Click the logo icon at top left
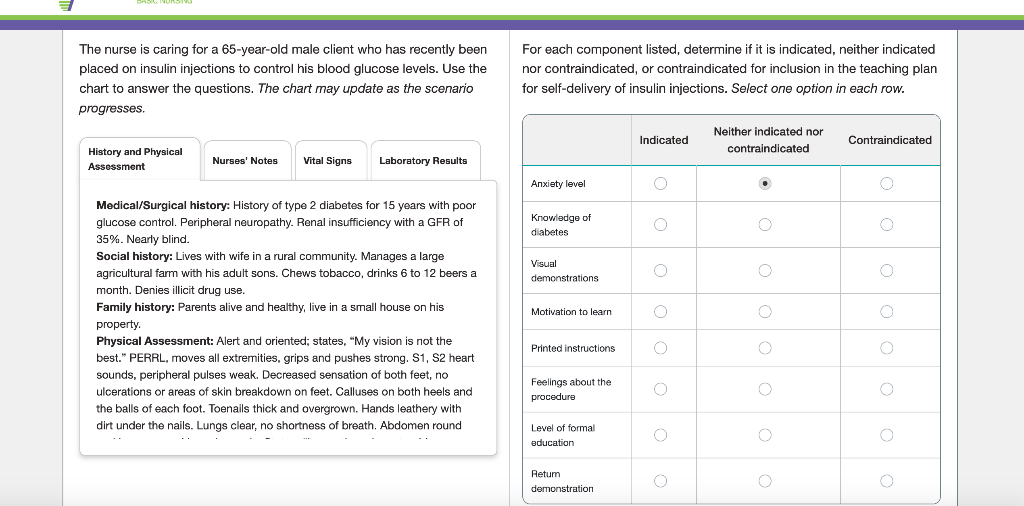Image resolution: width=1024 pixels, height=506 pixels. (67, 5)
